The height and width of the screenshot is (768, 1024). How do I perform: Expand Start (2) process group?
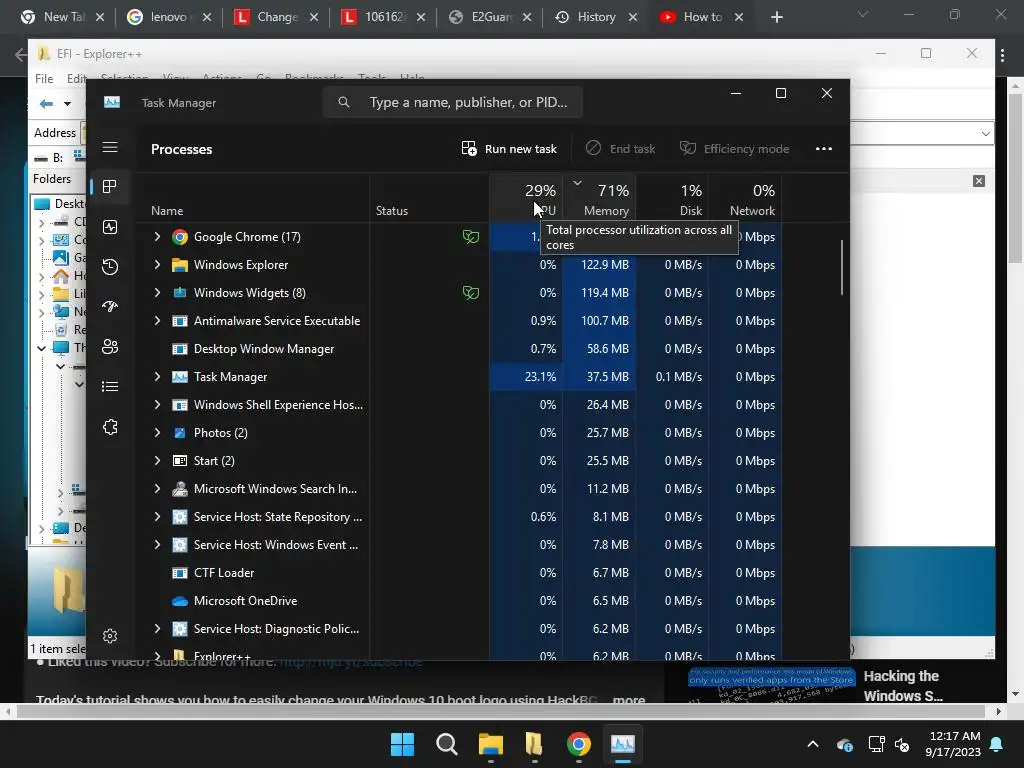tap(157, 460)
